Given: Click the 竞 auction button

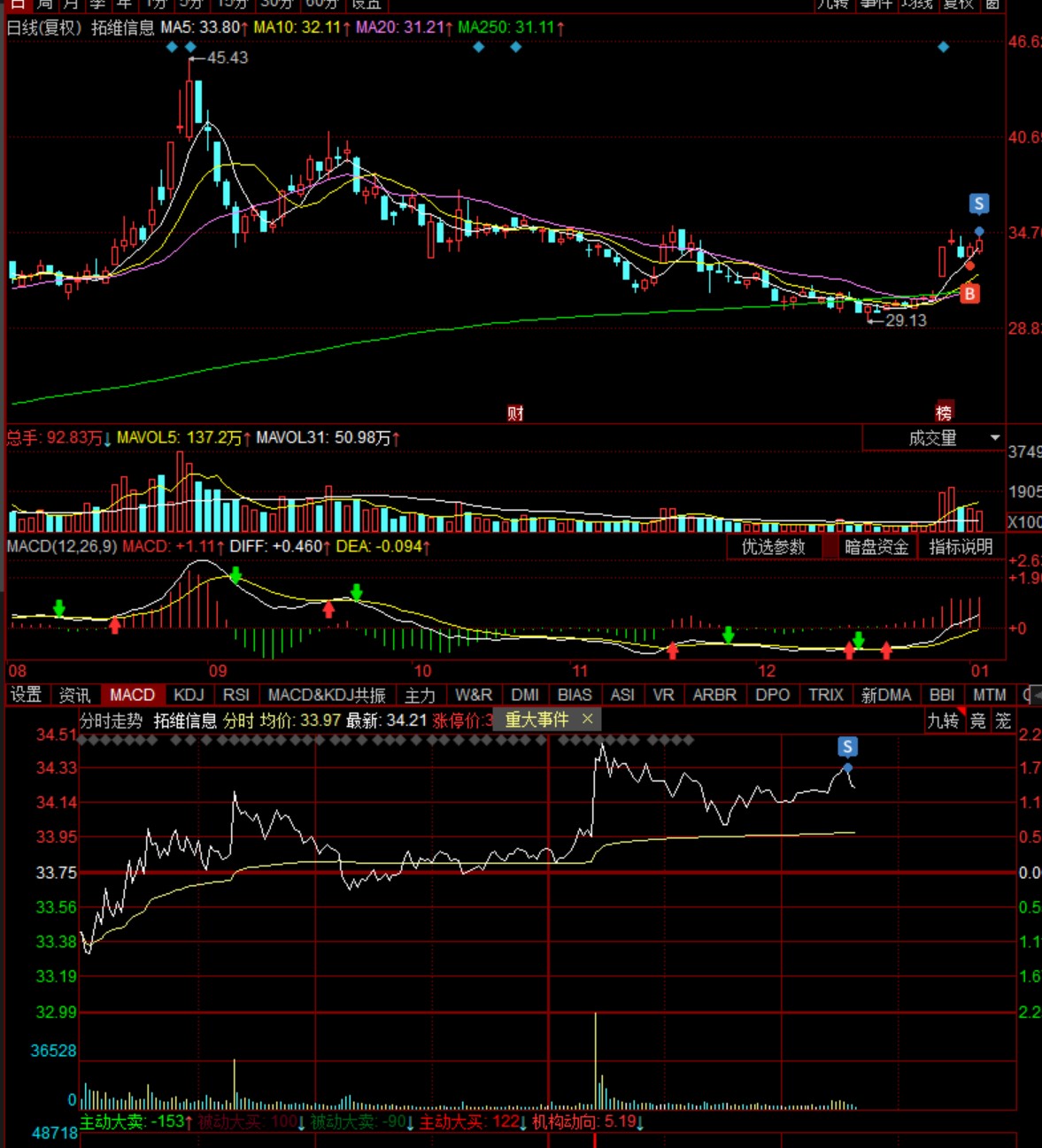Looking at the screenshot, I should click(x=978, y=720).
